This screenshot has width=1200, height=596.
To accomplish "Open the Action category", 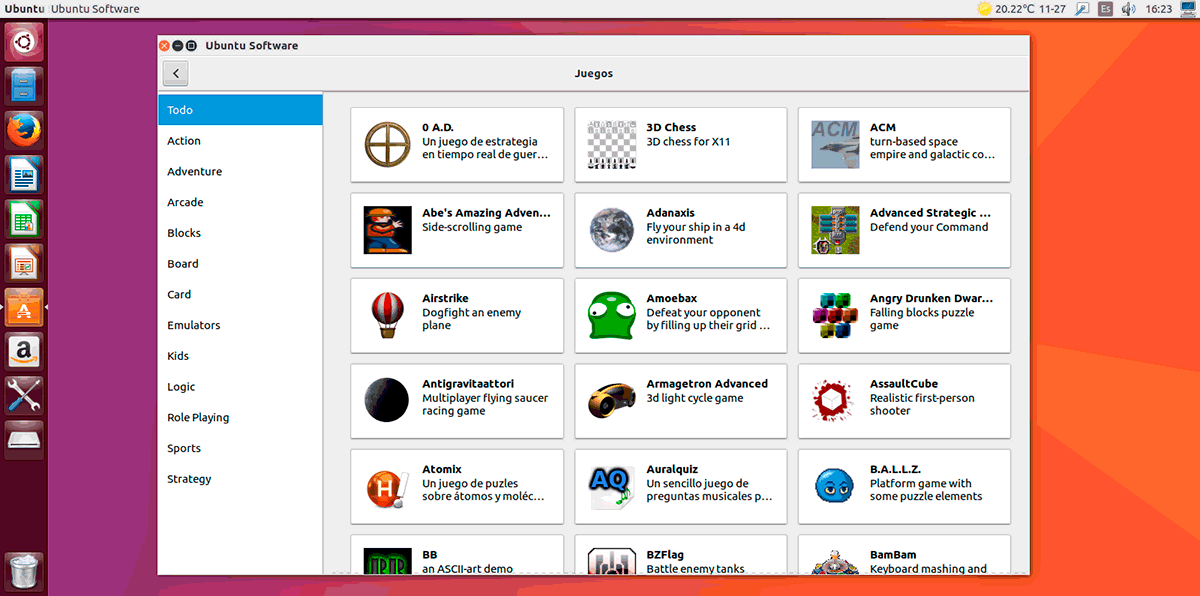I will [240, 141].
